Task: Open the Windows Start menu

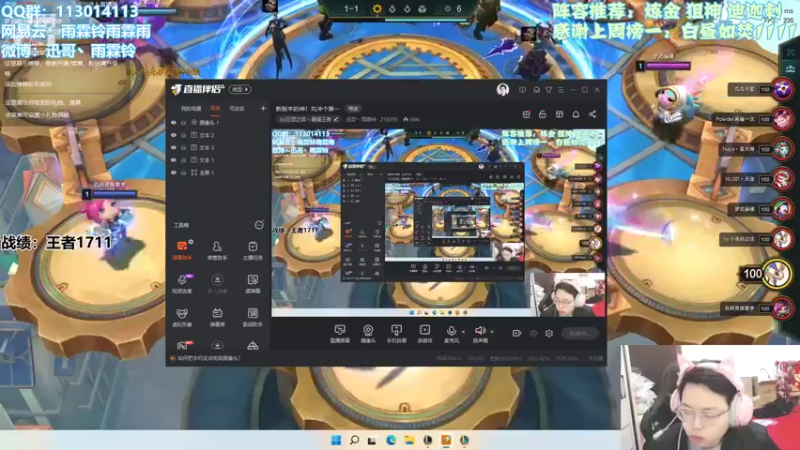Action: coord(336,440)
